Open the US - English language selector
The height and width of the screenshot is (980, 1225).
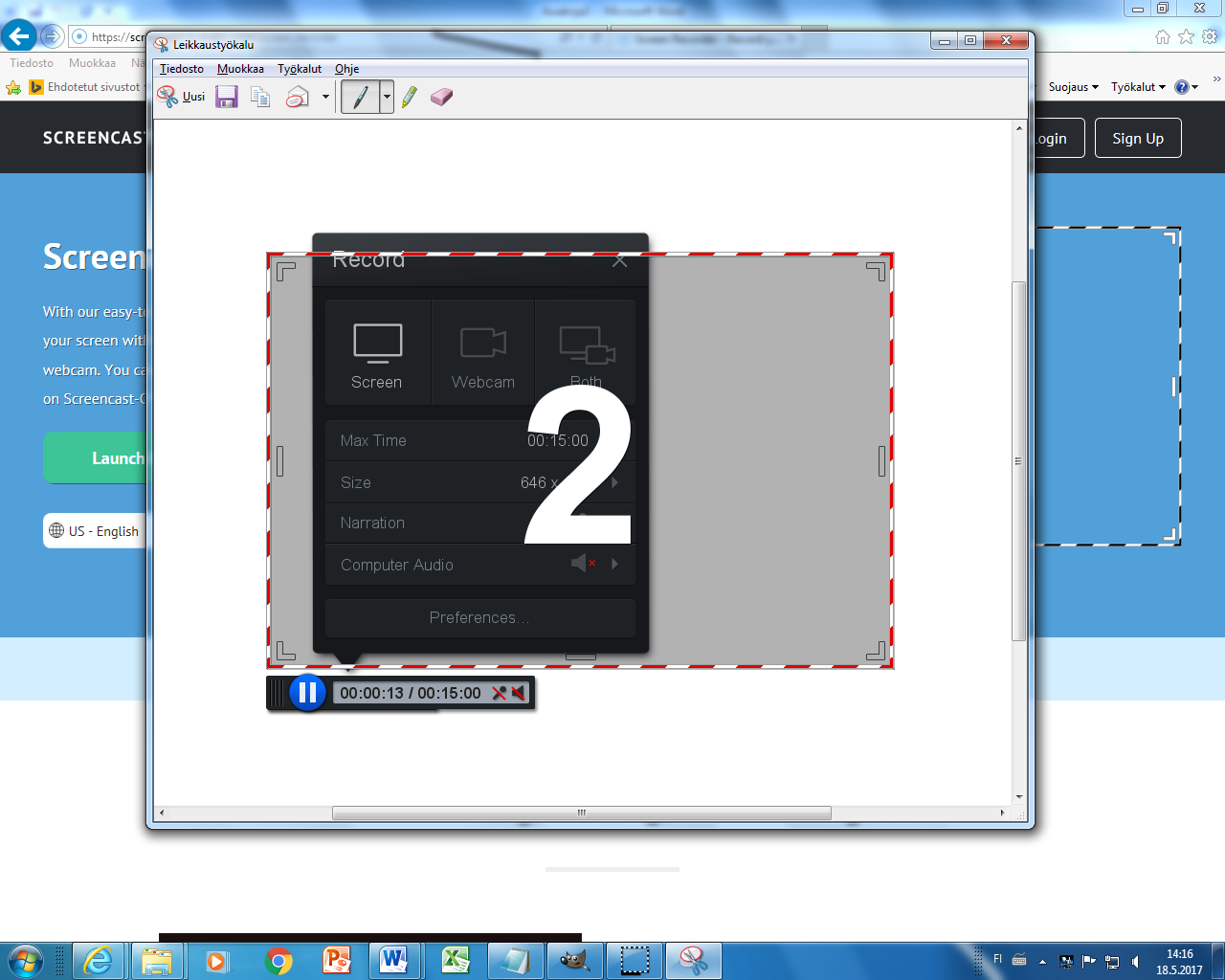click(x=94, y=531)
